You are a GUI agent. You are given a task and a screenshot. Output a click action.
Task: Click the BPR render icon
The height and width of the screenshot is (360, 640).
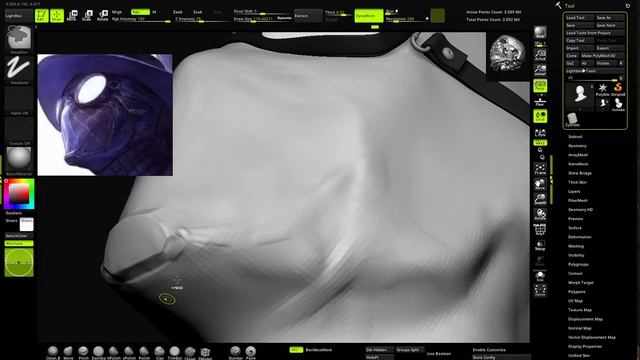(x=540, y=33)
